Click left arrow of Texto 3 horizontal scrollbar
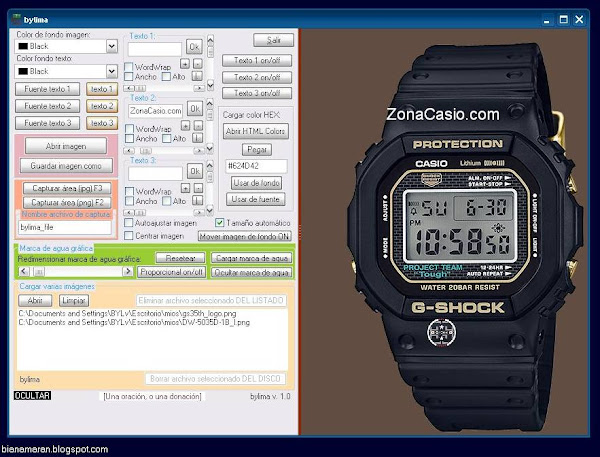This screenshot has height=457, width=600. tap(128, 212)
